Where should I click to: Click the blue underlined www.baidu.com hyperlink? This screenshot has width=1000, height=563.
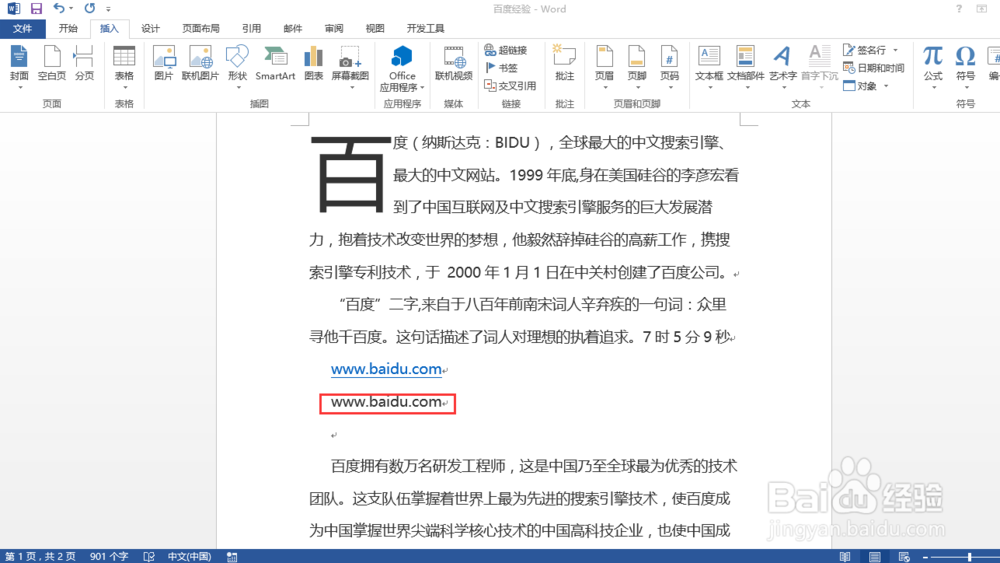click(386, 369)
